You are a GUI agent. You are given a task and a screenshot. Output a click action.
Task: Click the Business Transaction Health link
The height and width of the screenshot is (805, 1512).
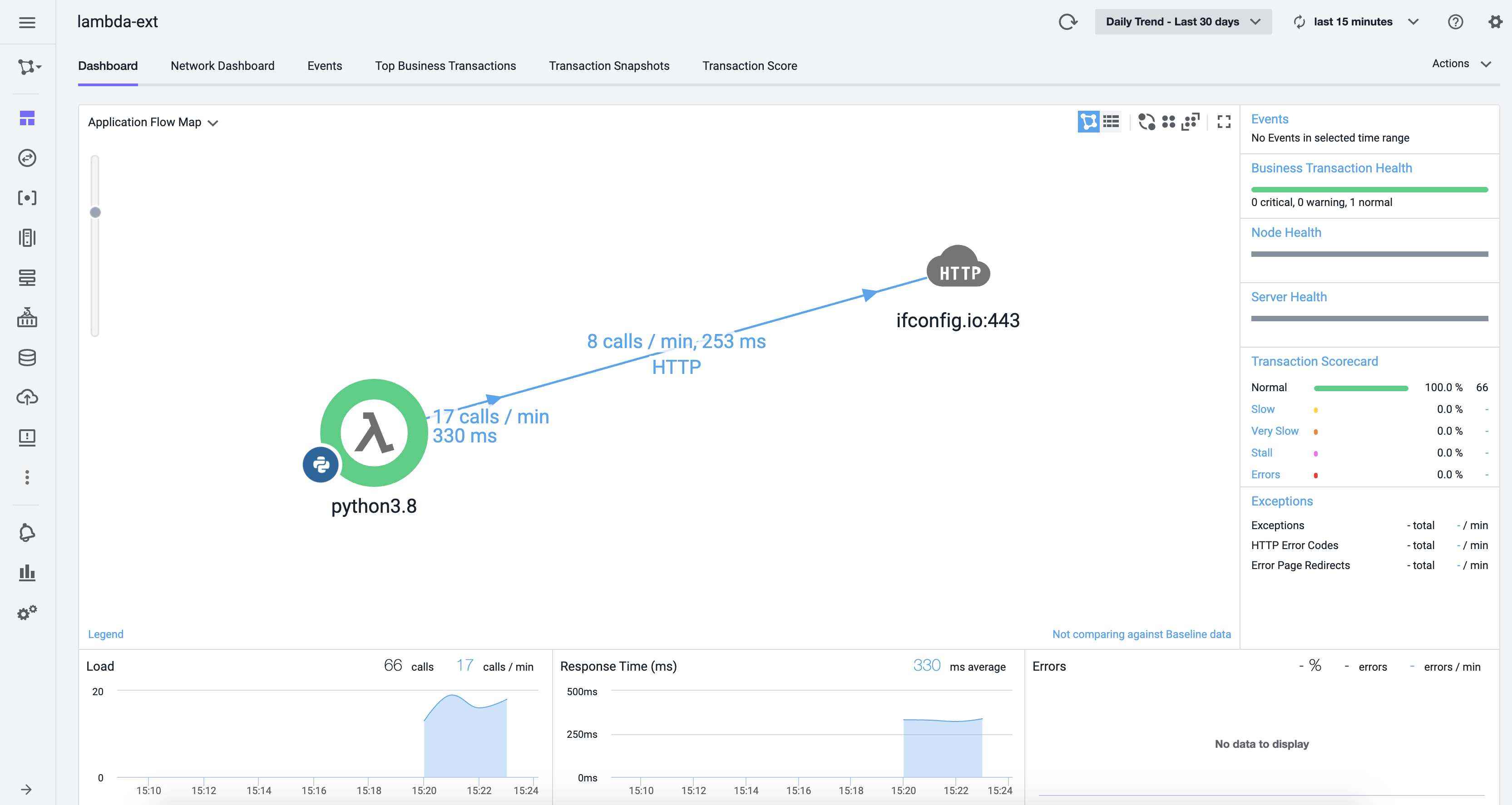pyautogui.click(x=1331, y=168)
